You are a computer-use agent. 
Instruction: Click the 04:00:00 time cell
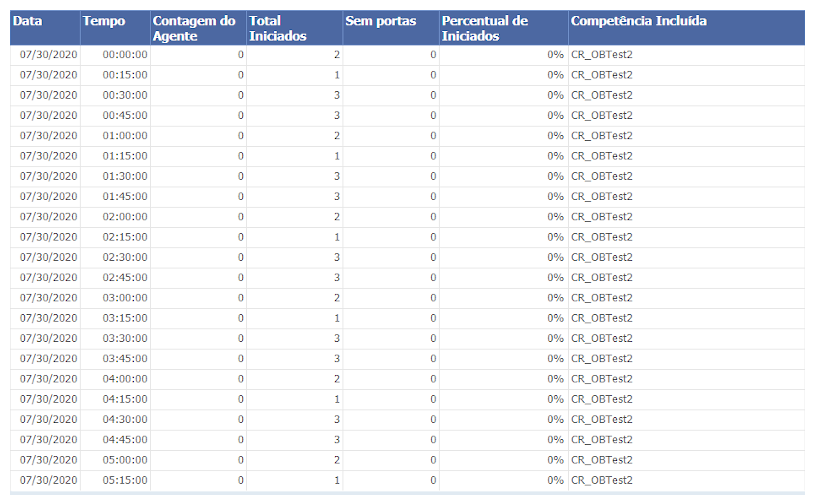tap(116, 380)
